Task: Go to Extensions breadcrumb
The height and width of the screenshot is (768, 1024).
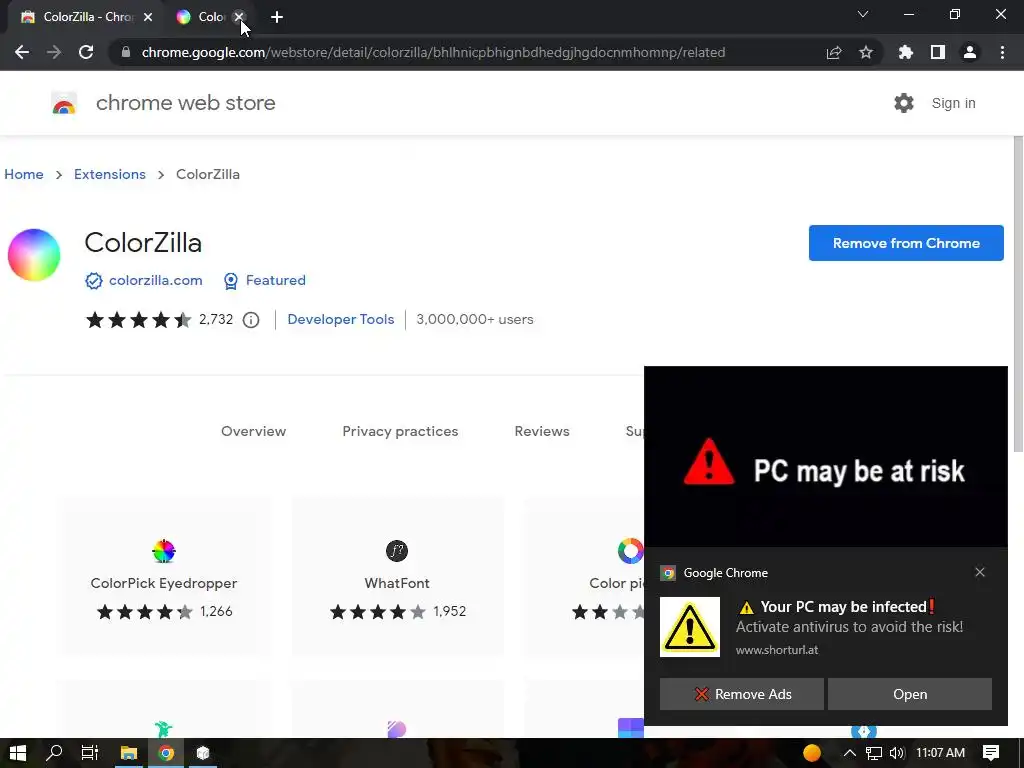Action: coord(110,174)
